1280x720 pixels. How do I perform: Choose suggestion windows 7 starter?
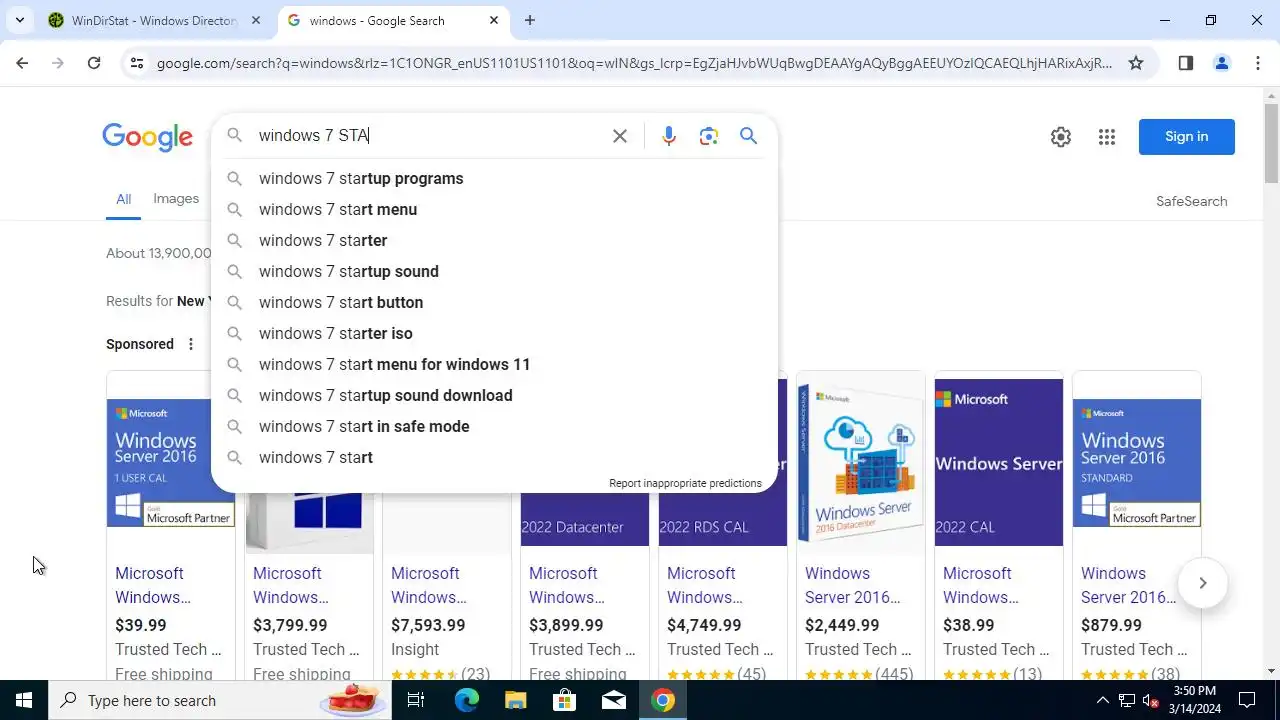coord(494,240)
